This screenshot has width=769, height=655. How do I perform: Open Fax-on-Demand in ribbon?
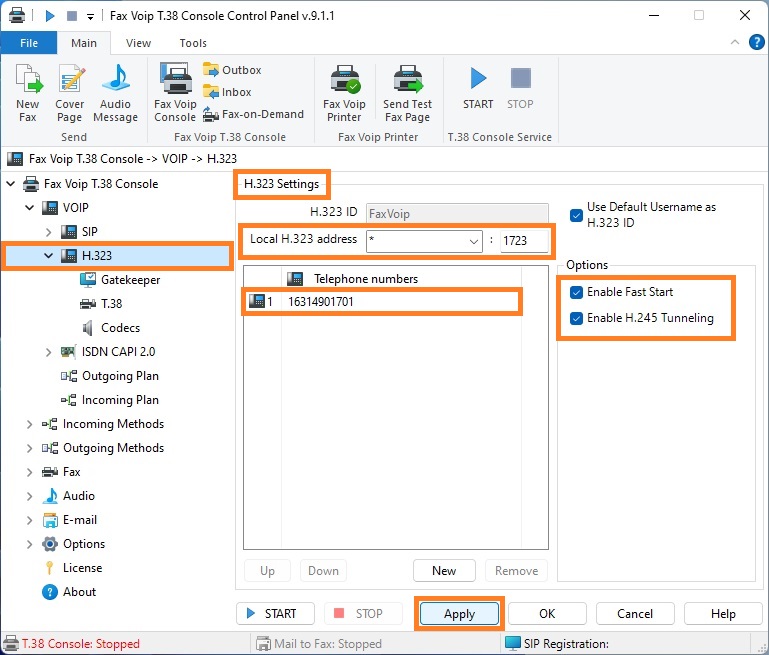point(254,114)
